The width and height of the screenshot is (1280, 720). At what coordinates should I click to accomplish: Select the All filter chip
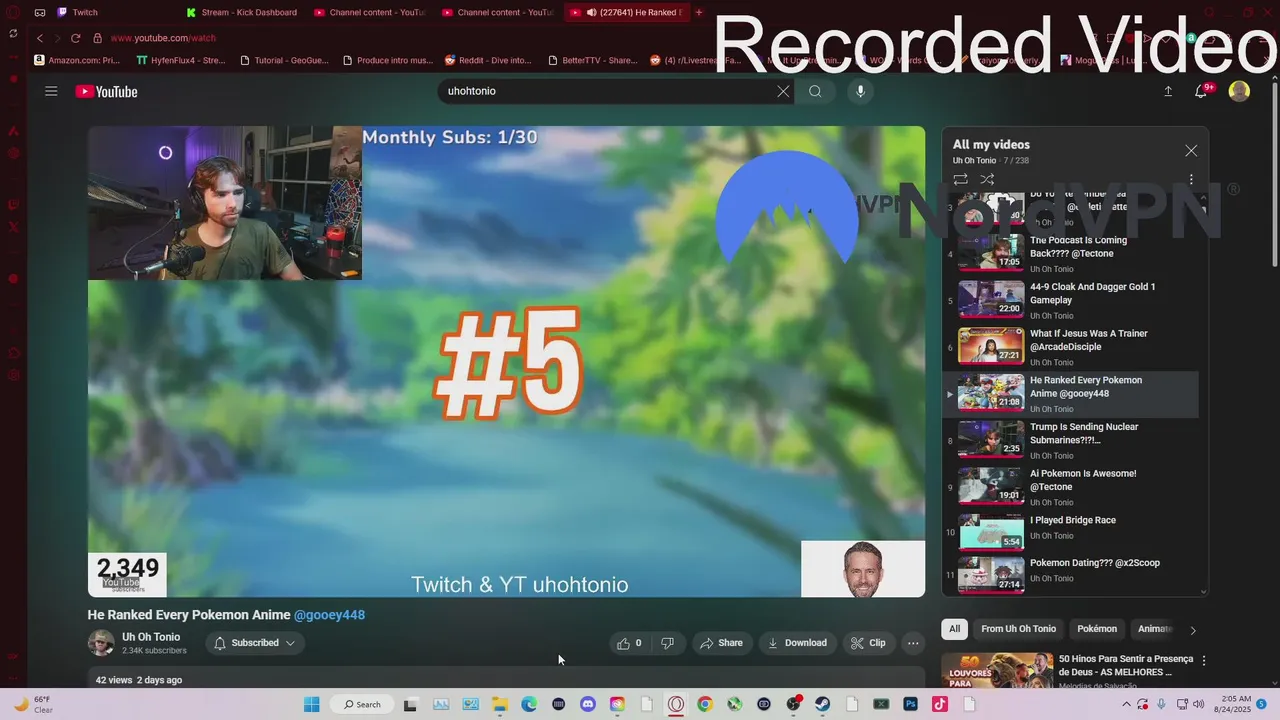[954, 629]
